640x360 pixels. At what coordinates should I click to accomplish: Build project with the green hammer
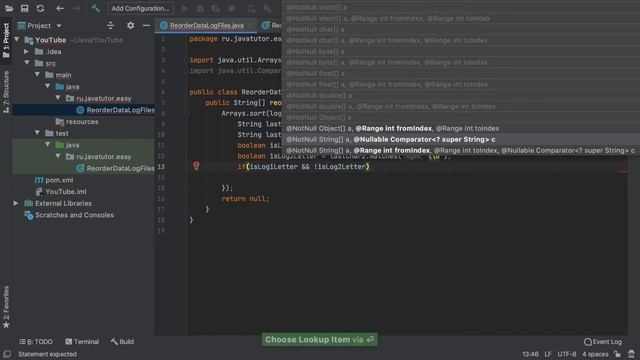(x=96, y=8)
